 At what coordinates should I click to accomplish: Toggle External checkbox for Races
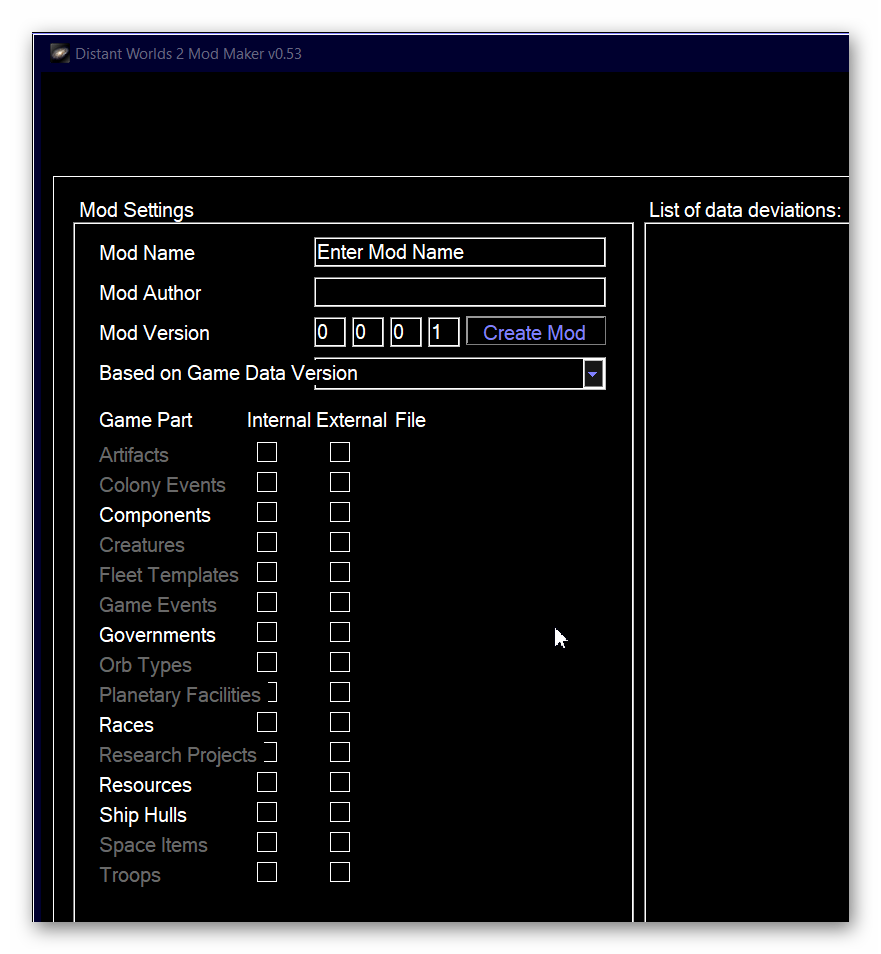tap(340, 722)
